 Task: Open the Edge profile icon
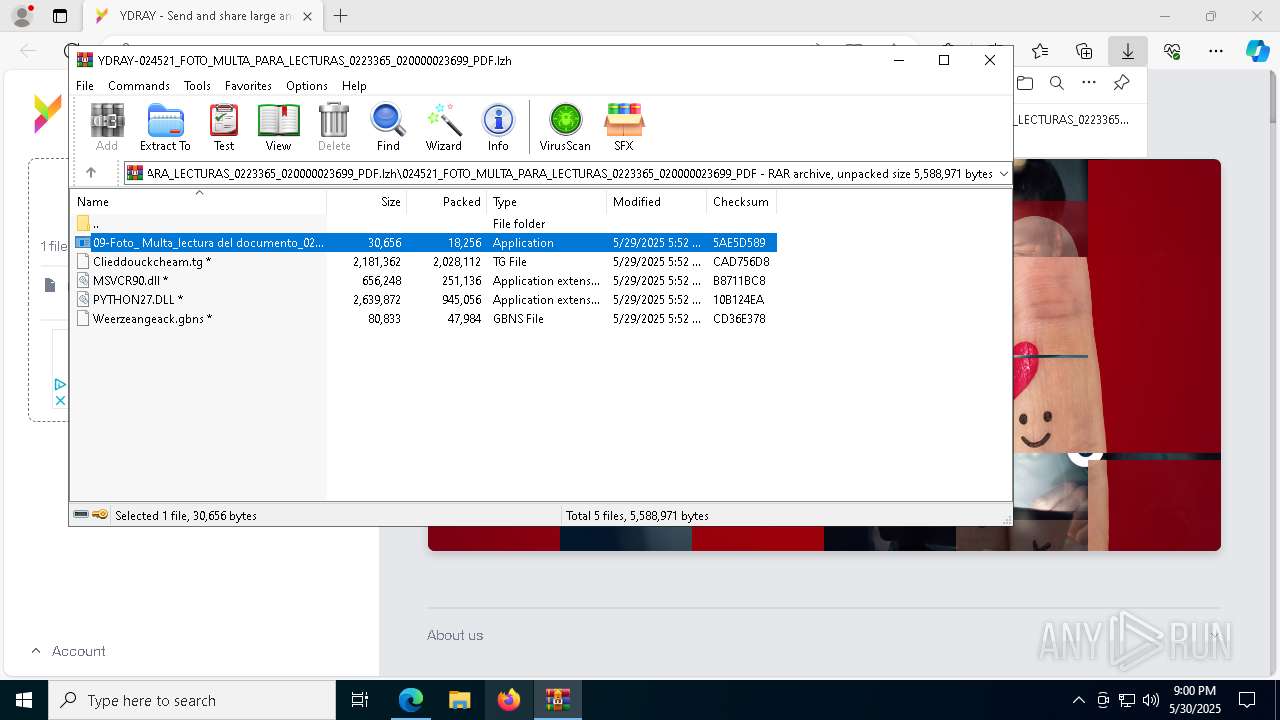pyautogui.click(x=22, y=16)
